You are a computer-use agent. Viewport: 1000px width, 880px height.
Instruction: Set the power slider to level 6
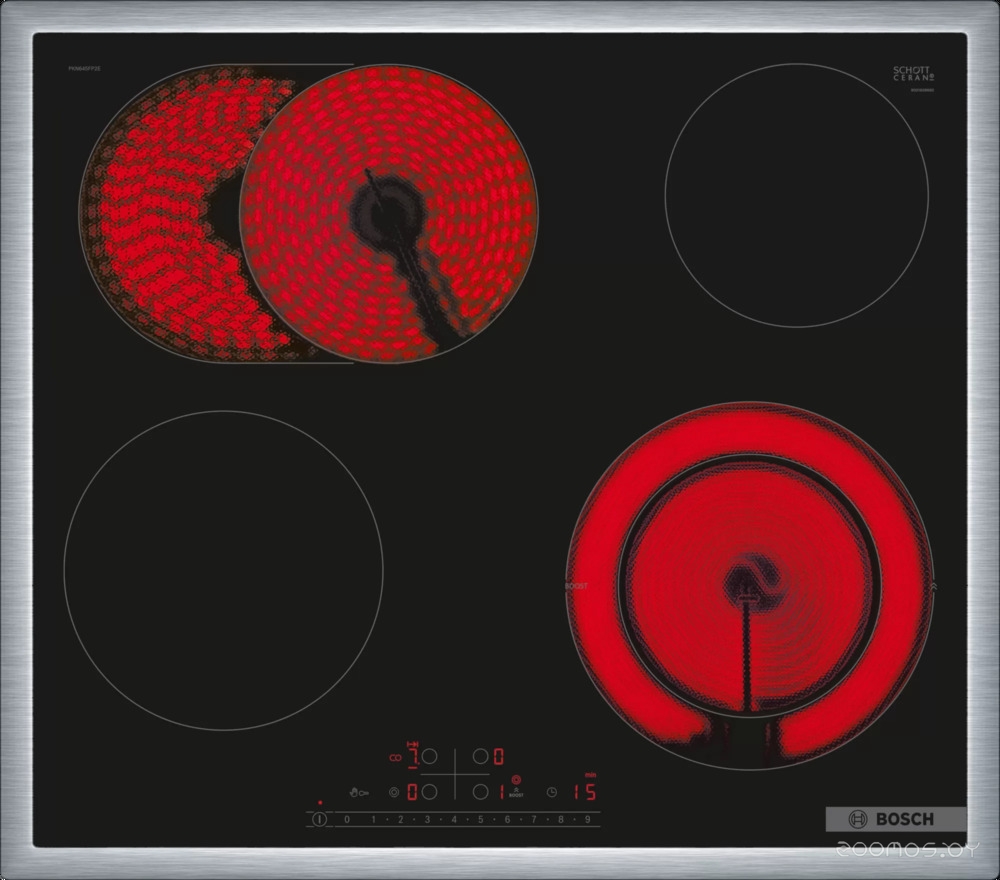(508, 819)
